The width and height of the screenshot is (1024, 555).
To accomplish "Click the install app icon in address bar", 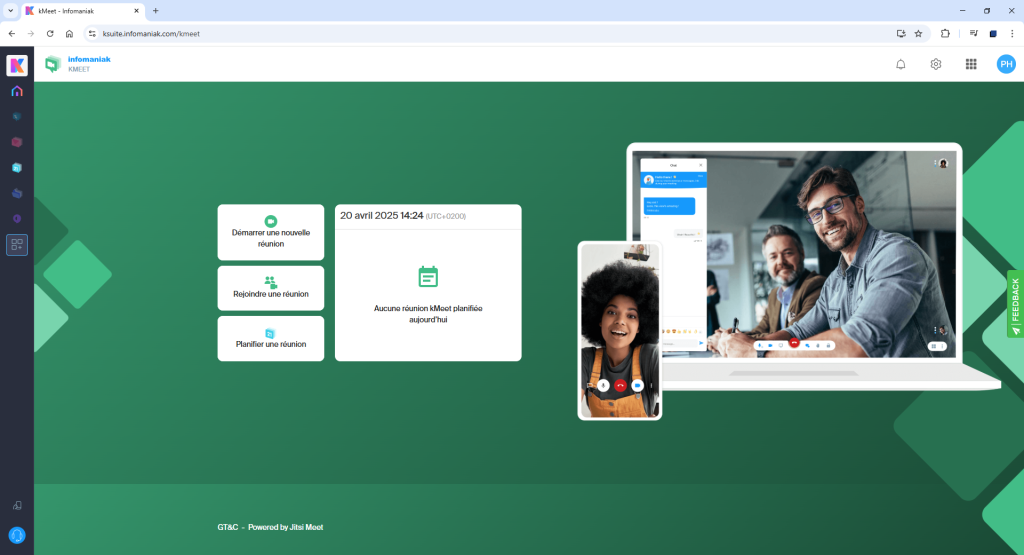I will 901,33.
